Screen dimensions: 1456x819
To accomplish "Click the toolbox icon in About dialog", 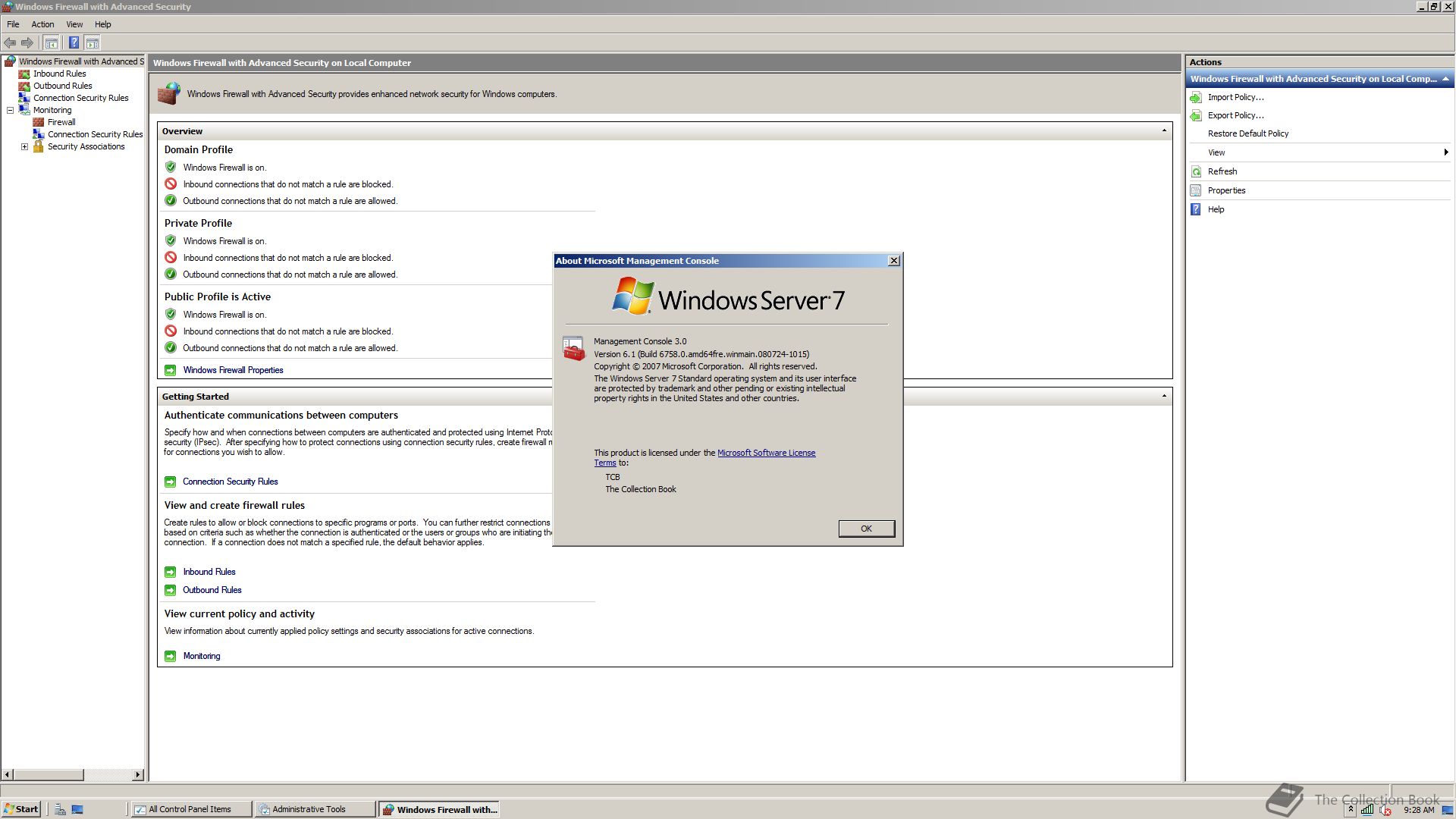I will 573,348.
